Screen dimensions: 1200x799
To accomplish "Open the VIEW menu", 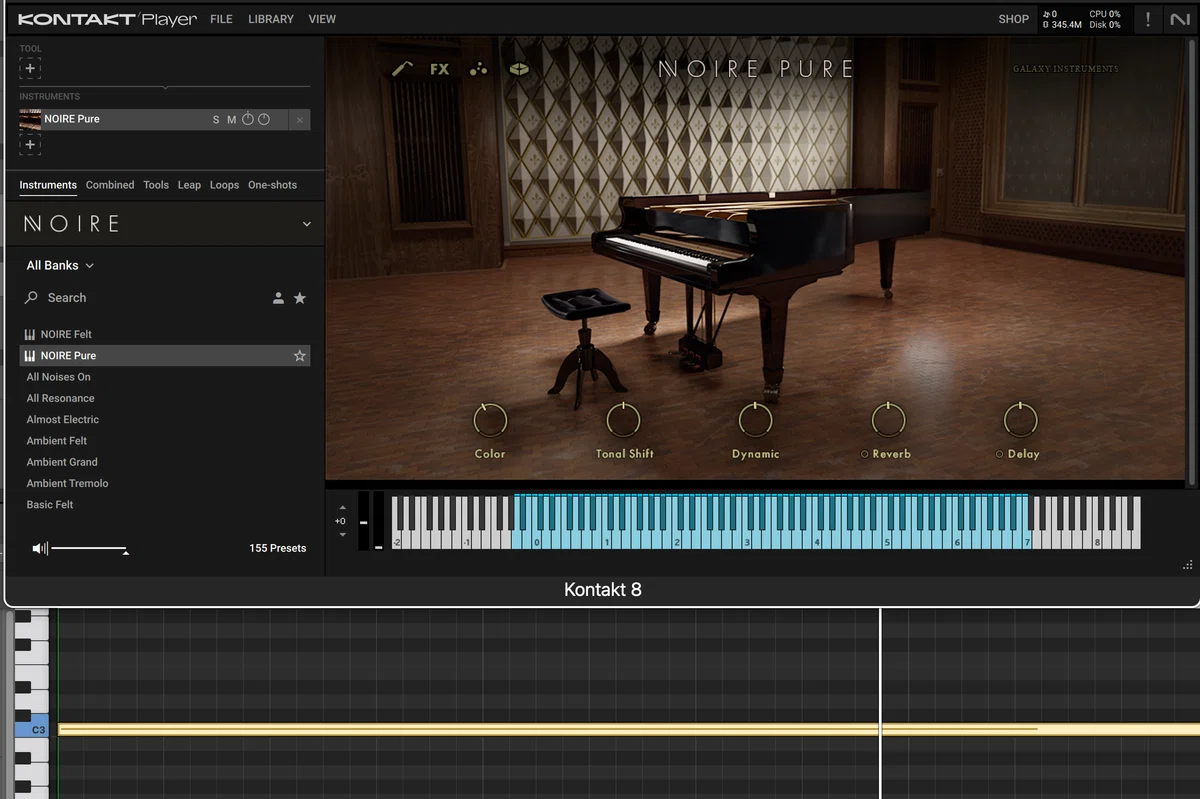I will tap(322, 19).
